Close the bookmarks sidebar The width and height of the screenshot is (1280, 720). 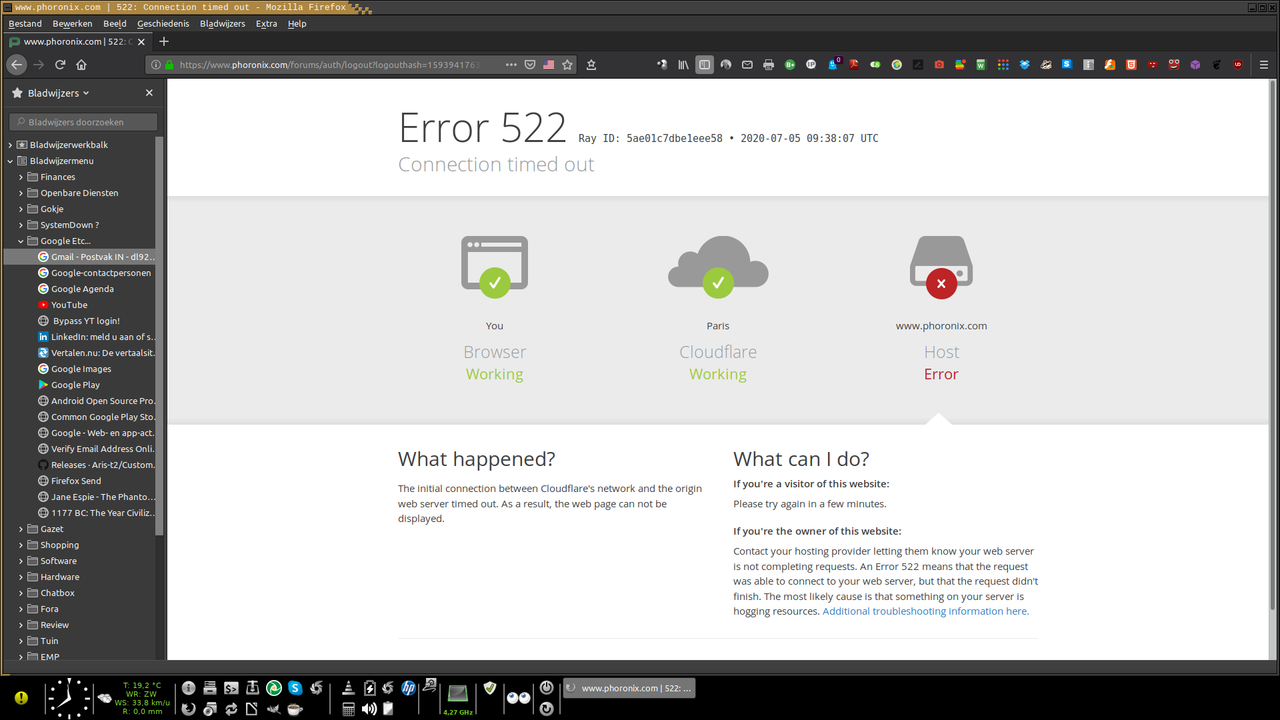(x=149, y=93)
